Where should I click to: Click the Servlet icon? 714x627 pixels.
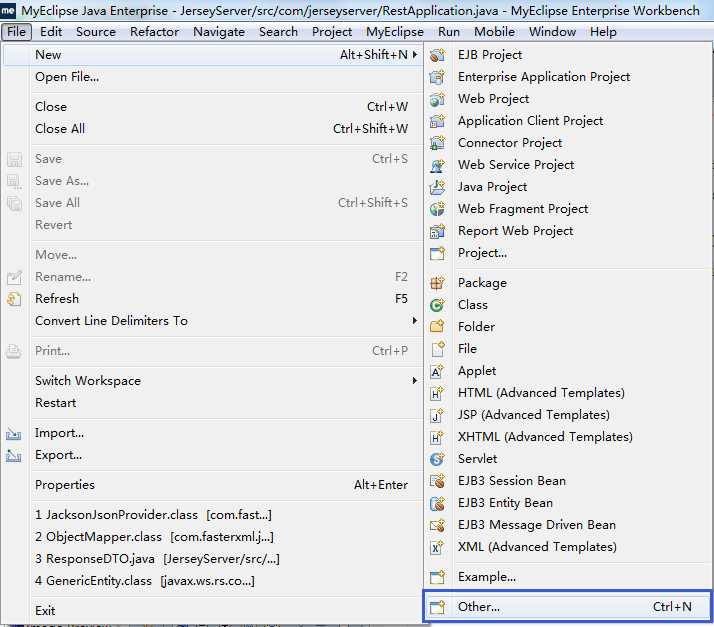(x=437, y=459)
